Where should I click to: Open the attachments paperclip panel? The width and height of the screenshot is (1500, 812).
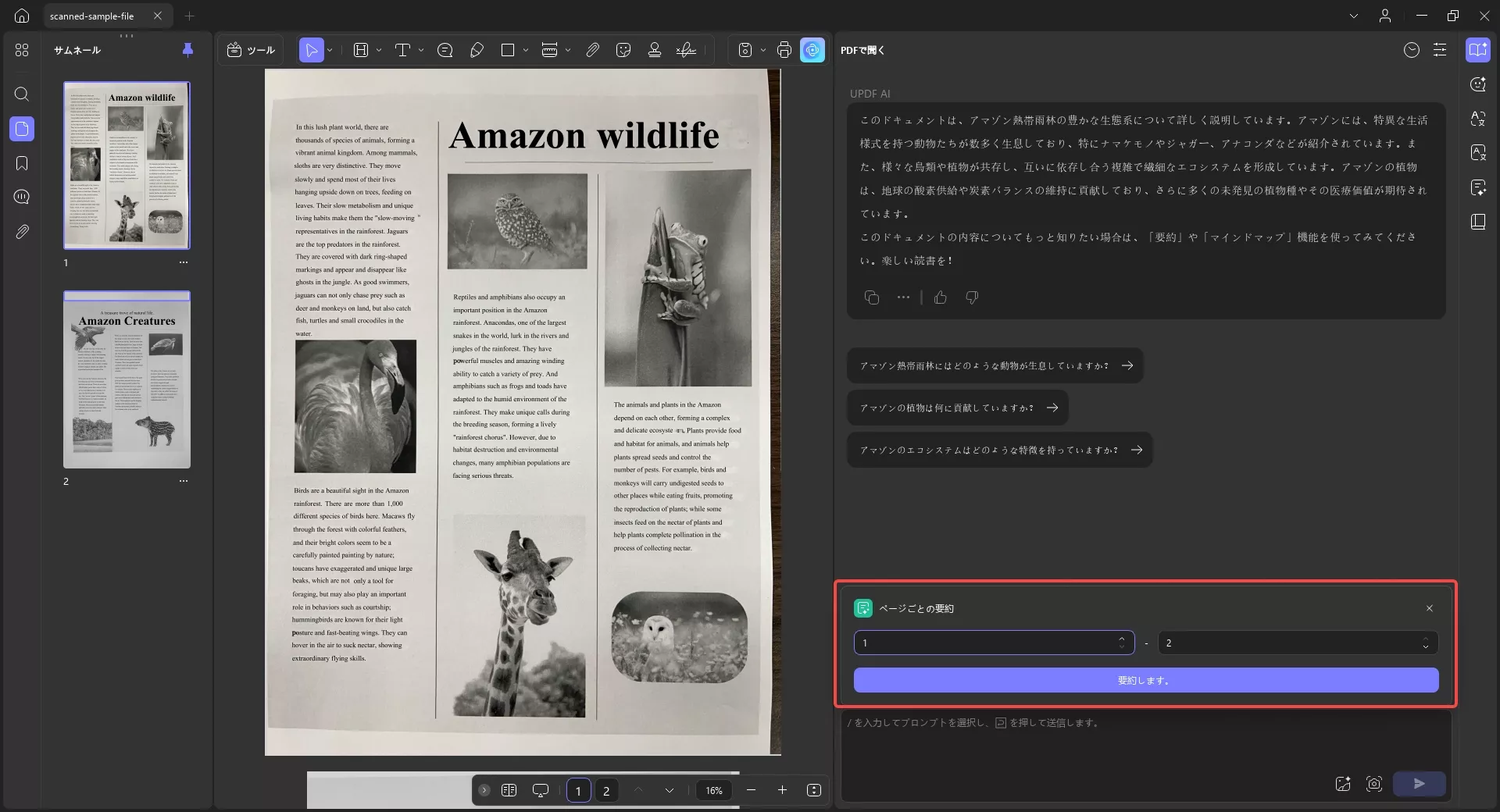[x=22, y=232]
